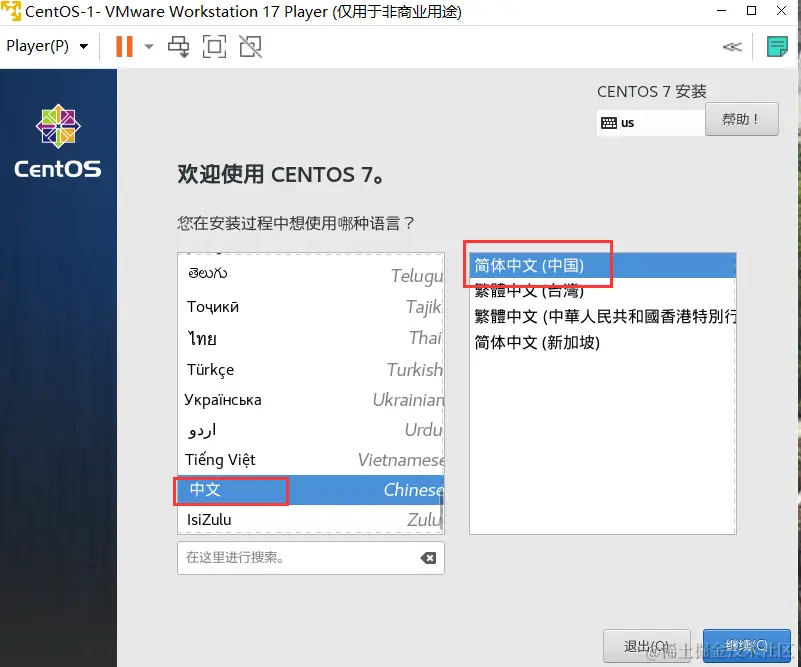Click 退出(Q) quit button
The image size is (801, 667).
tap(646, 646)
